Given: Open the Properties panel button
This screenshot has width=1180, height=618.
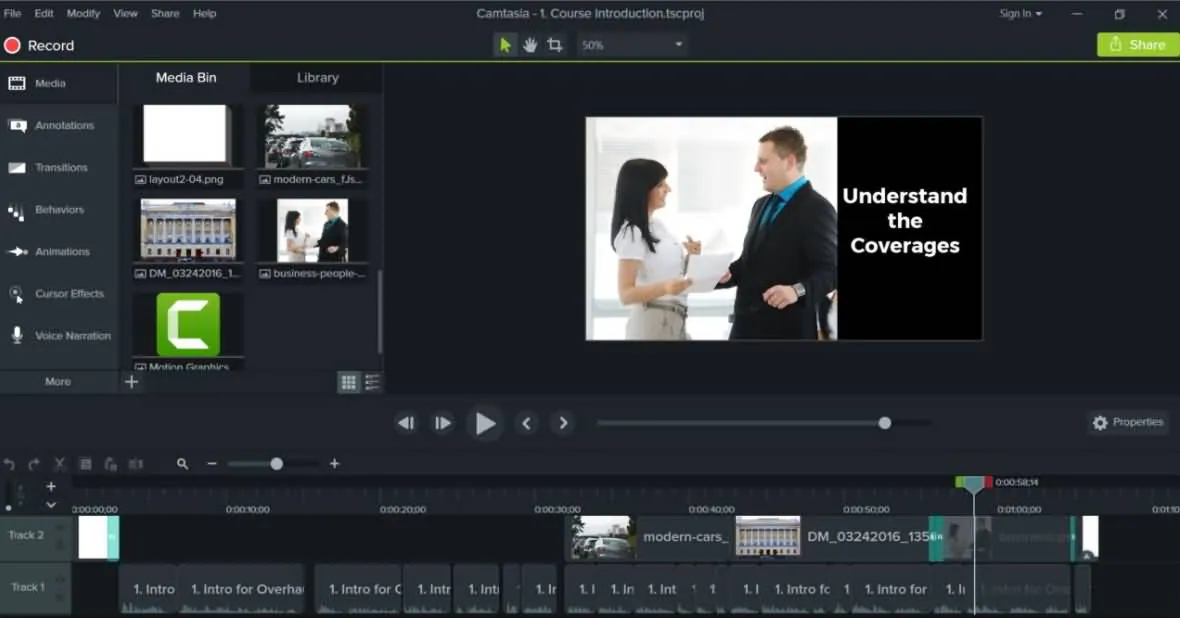Looking at the screenshot, I should click(x=1127, y=422).
